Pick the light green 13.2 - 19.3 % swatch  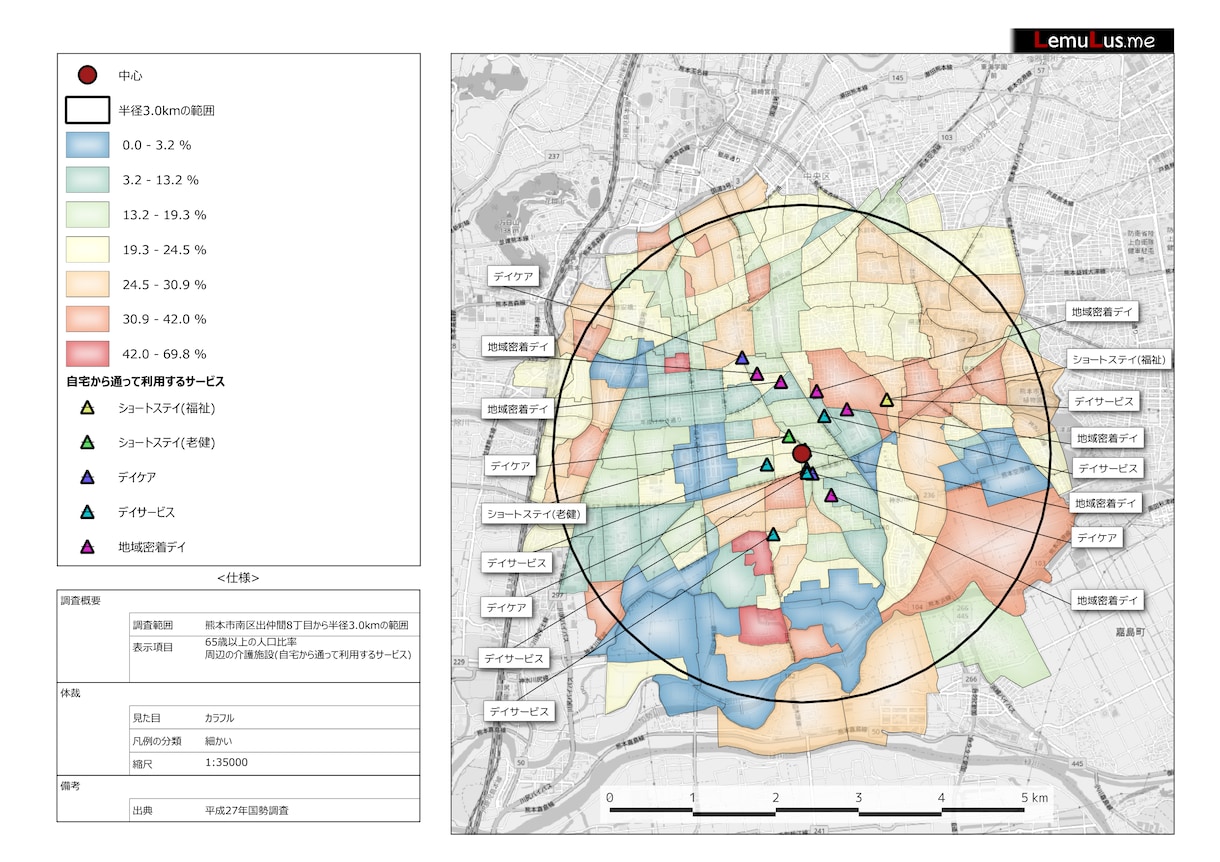click(x=87, y=215)
